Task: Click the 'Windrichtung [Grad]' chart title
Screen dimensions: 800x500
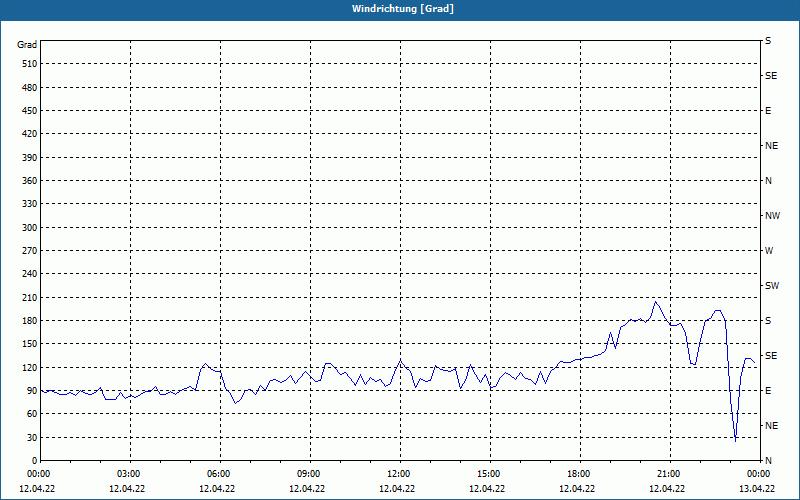Action: 403,9
